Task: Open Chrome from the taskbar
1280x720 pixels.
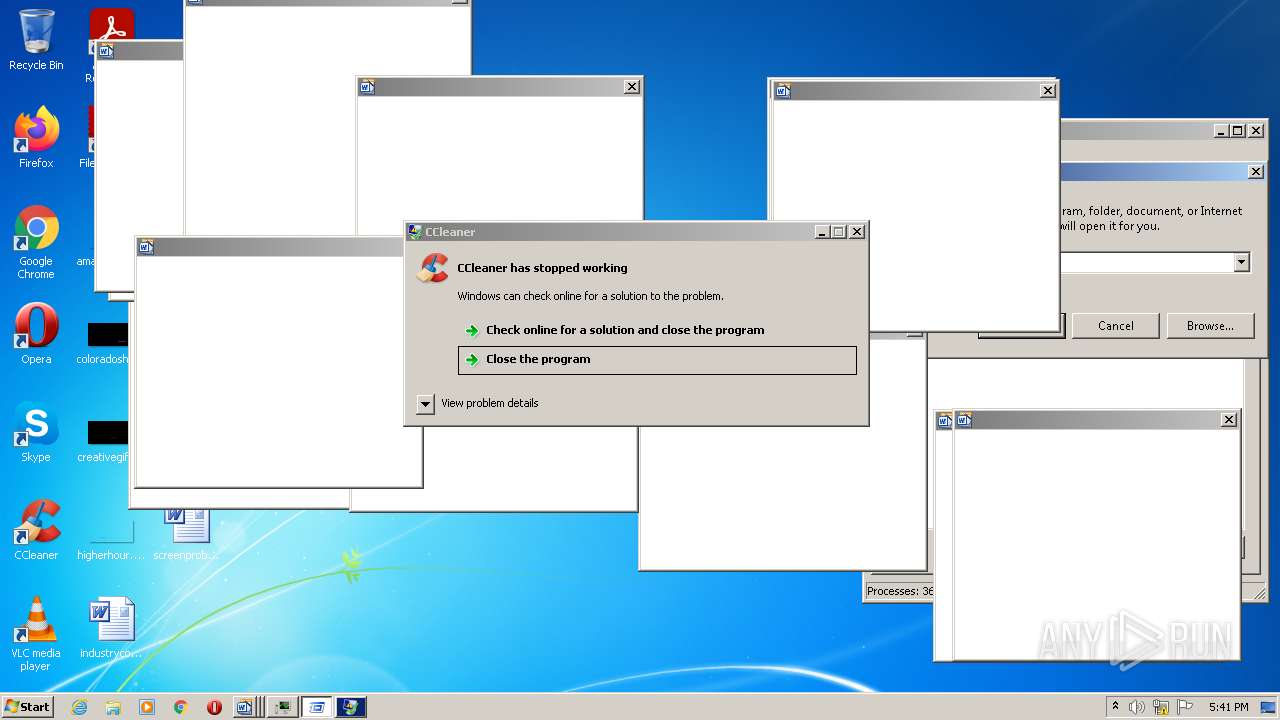Action: (x=180, y=707)
